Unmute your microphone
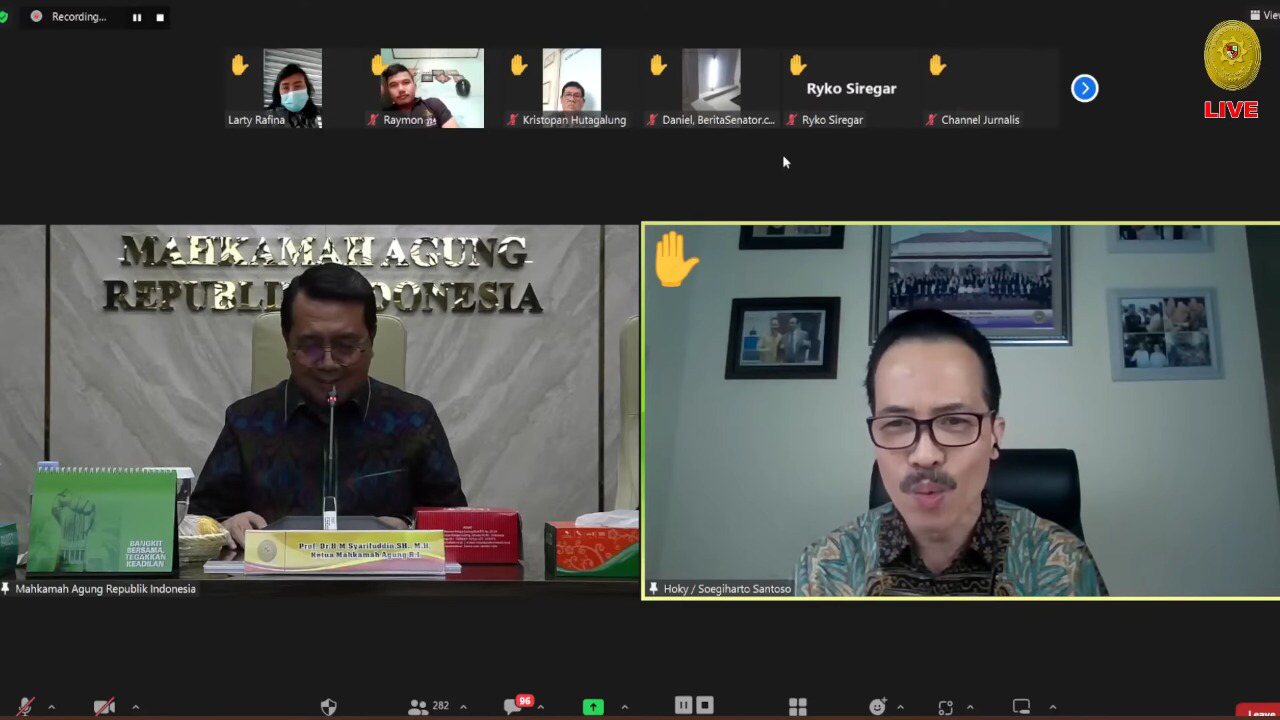Viewport: 1280px width, 720px height. (25, 705)
